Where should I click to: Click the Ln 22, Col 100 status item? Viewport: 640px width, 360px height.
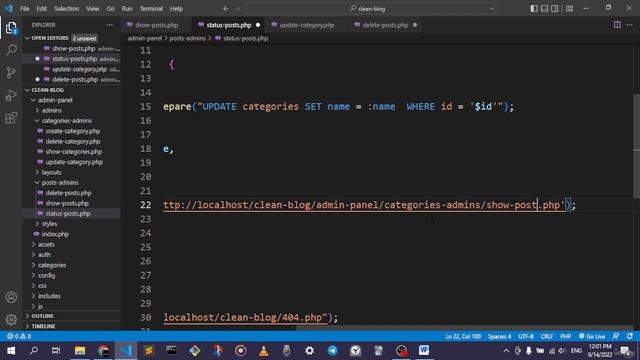pos(463,336)
